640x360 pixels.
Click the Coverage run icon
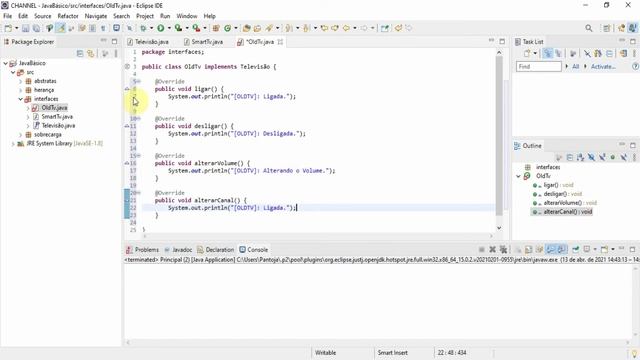pyautogui.click(x=178, y=28)
